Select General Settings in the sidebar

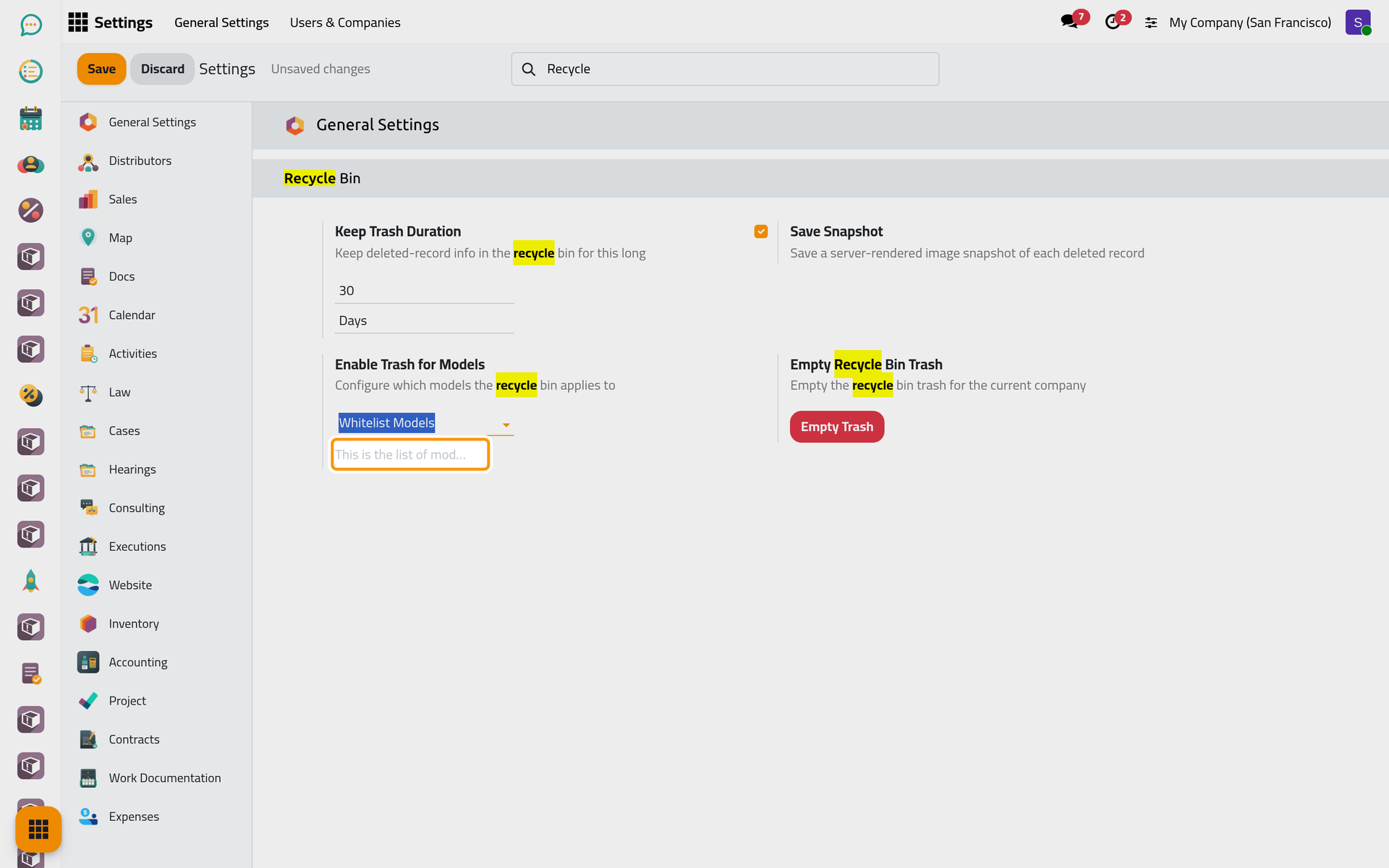point(156,122)
